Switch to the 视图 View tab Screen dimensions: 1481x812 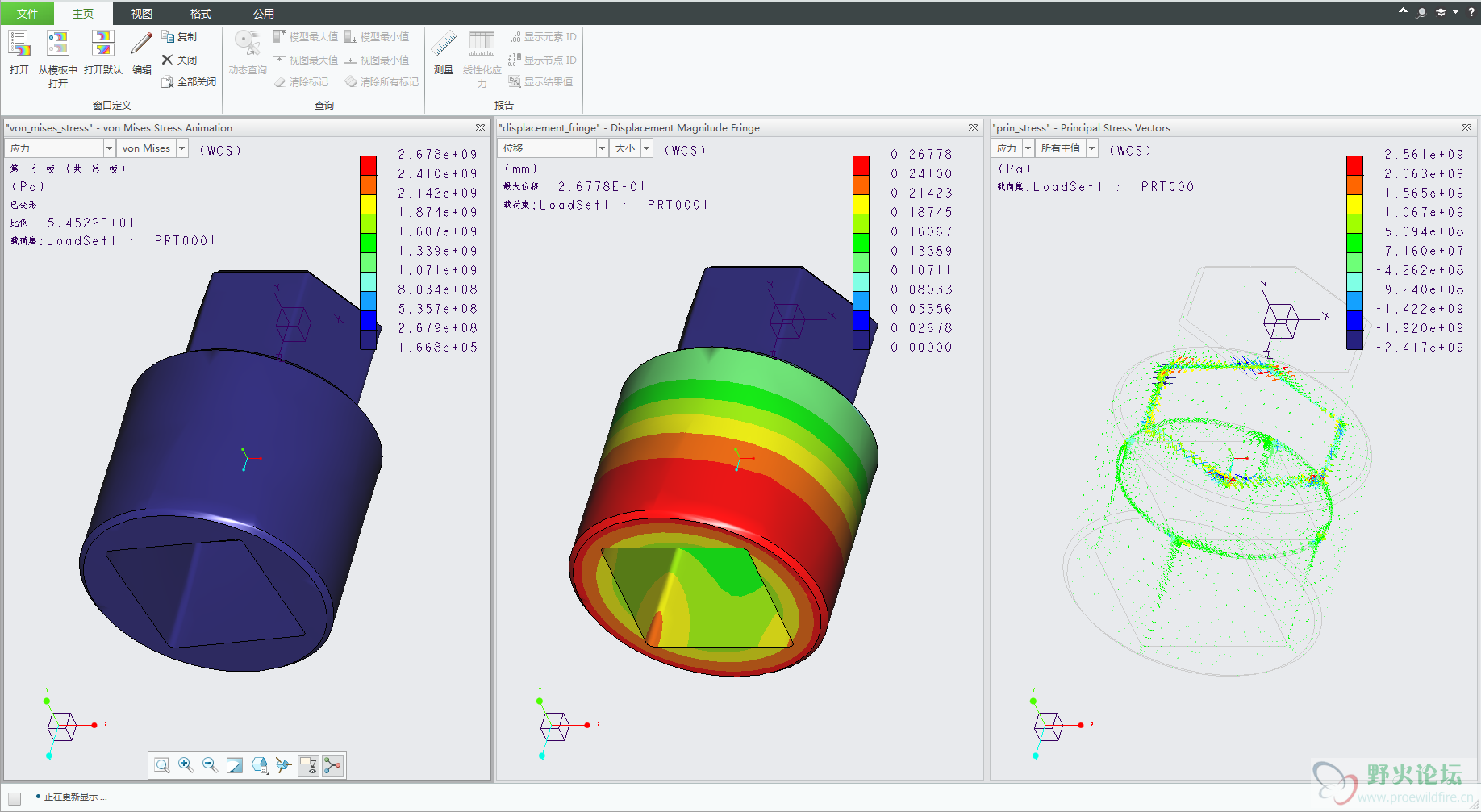[142, 14]
